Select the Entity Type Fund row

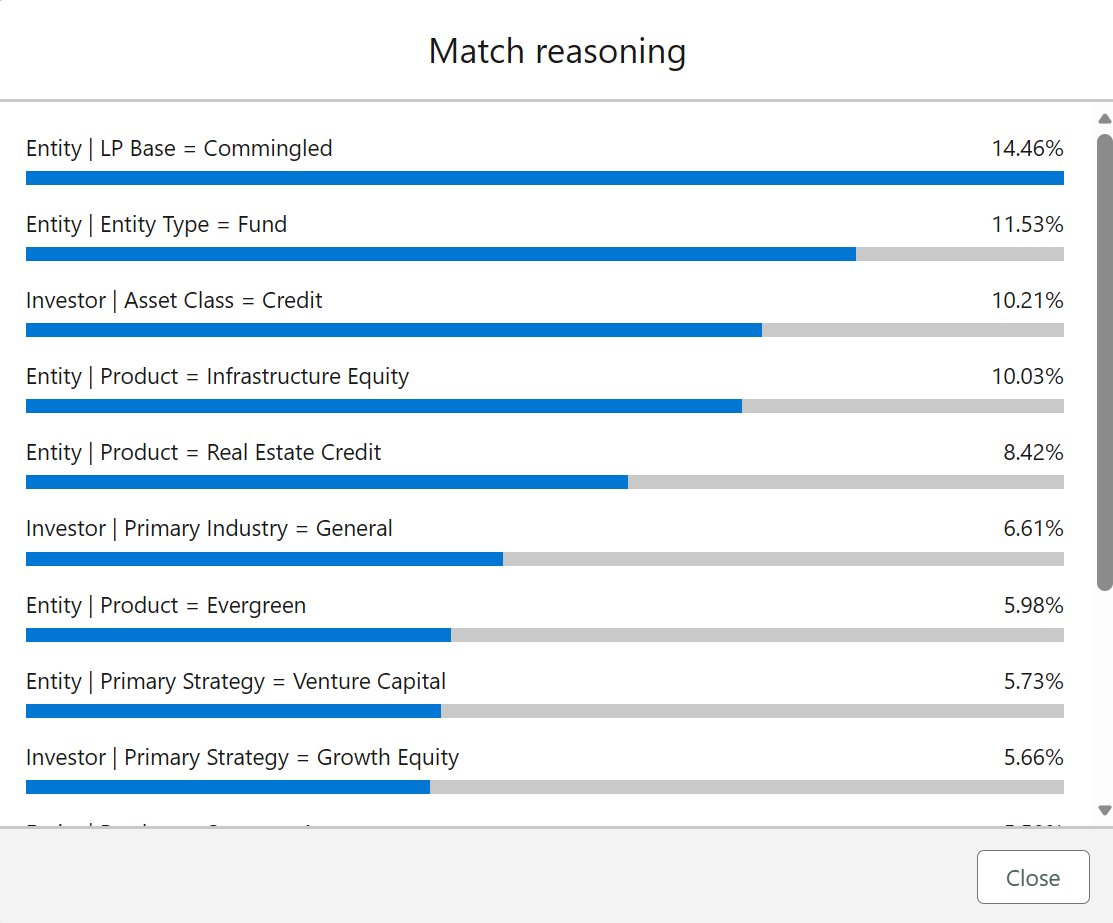pos(156,224)
